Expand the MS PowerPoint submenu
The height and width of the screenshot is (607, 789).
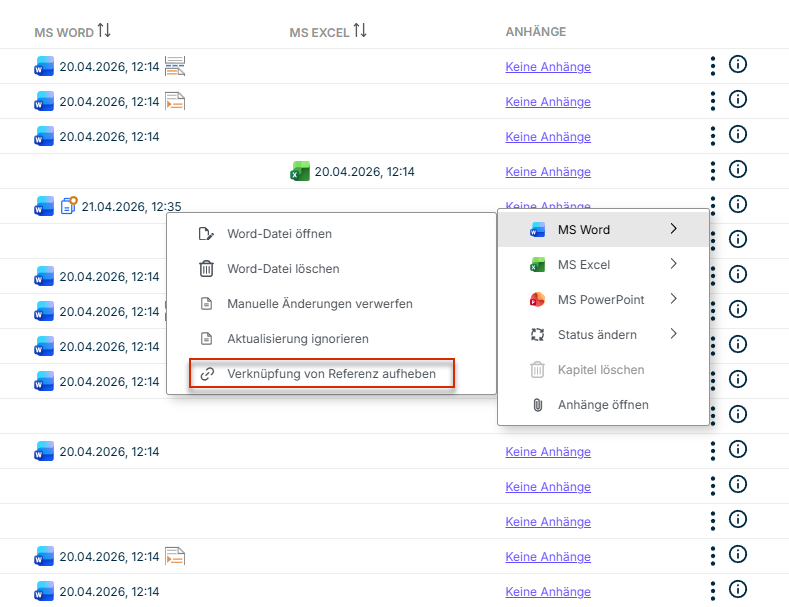(x=673, y=299)
